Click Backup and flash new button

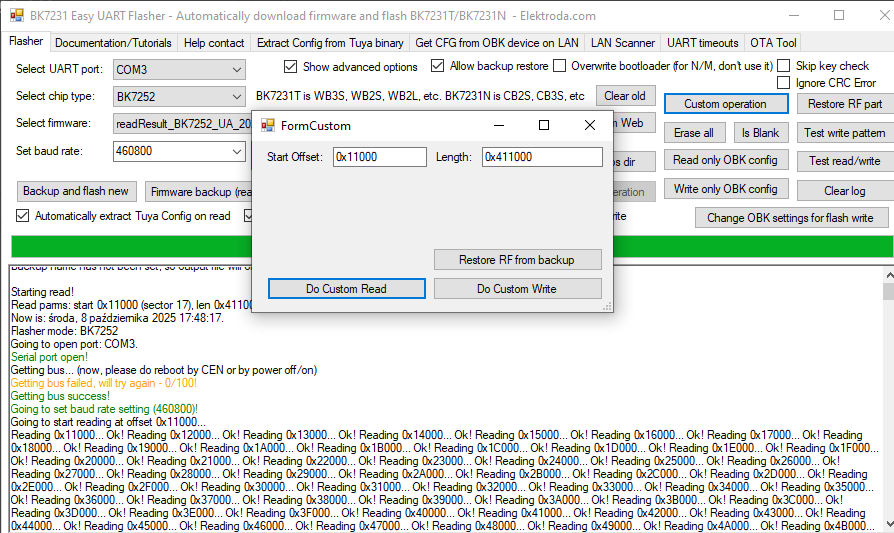tap(76, 191)
